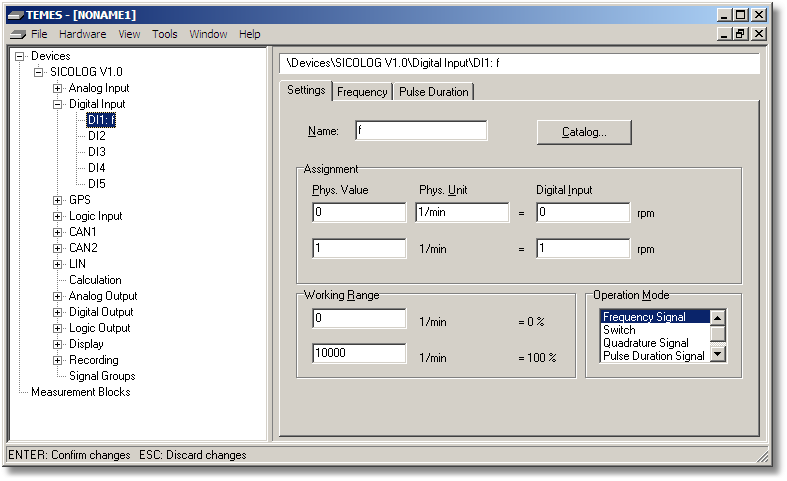Collapse the Digital Input node
787x481 pixels.
(58, 104)
